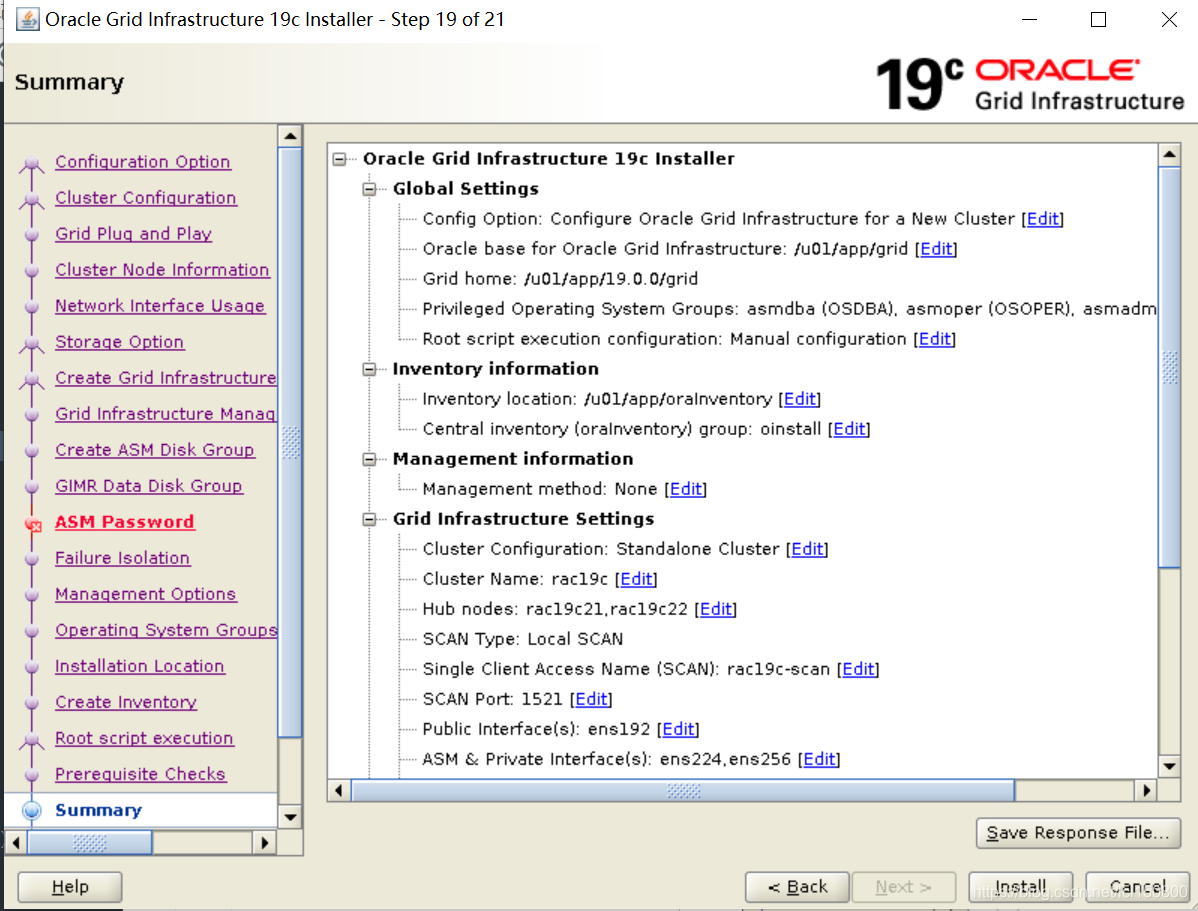
Task: Select SCAN Type: Local SCAN row
Action: pyautogui.click(x=523, y=639)
